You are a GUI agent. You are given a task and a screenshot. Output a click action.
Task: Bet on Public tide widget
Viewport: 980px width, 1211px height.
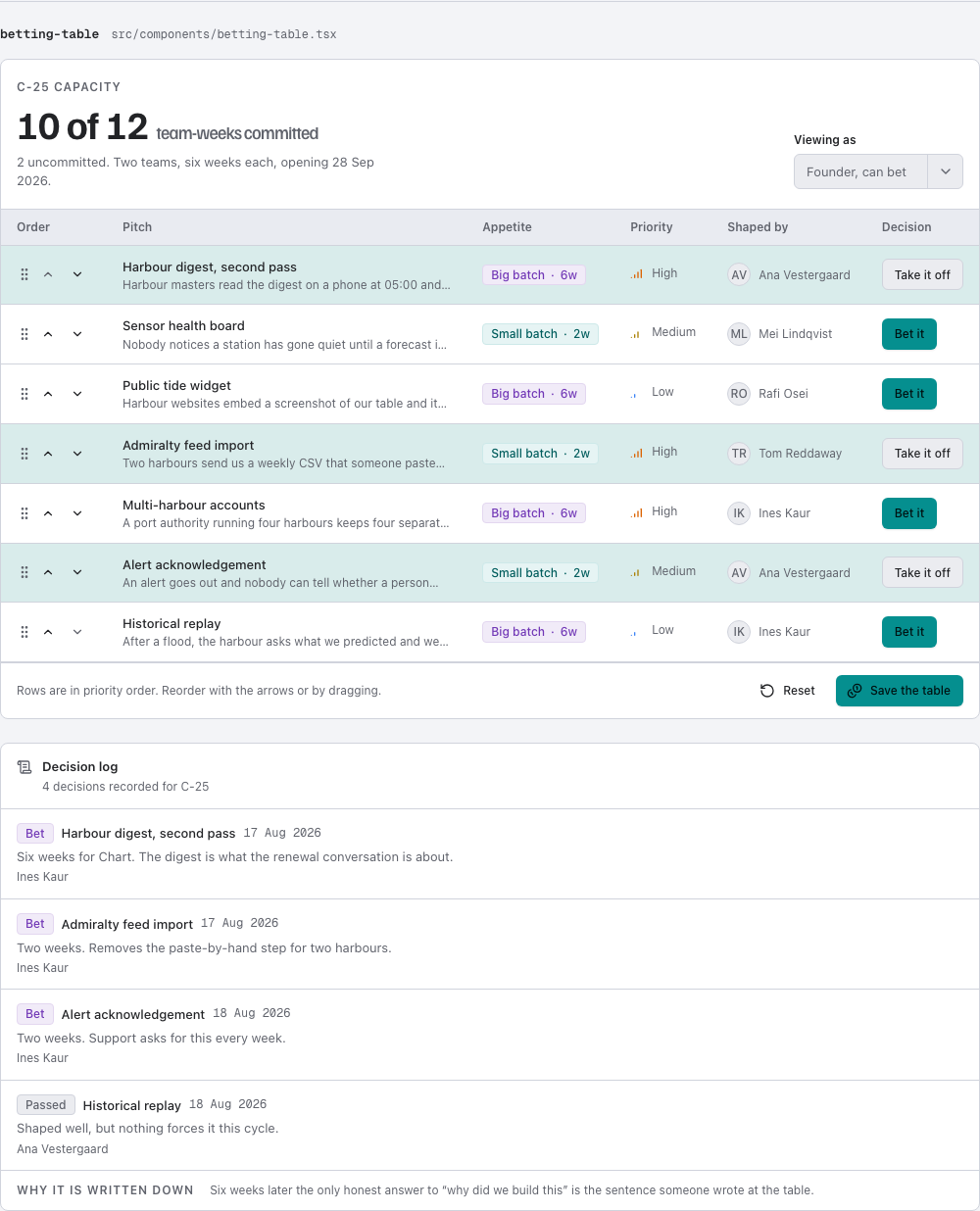909,394
